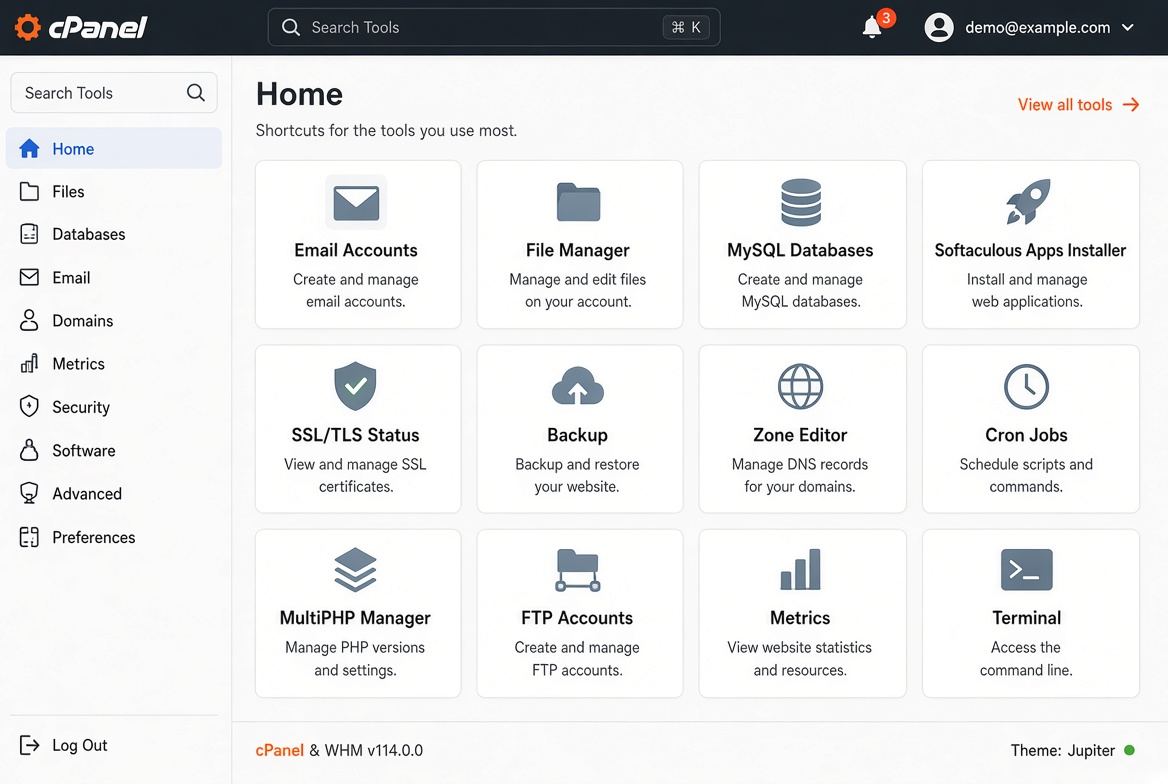Image resolution: width=1168 pixels, height=784 pixels.
Task: Open the notifications bell
Action: click(872, 28)
